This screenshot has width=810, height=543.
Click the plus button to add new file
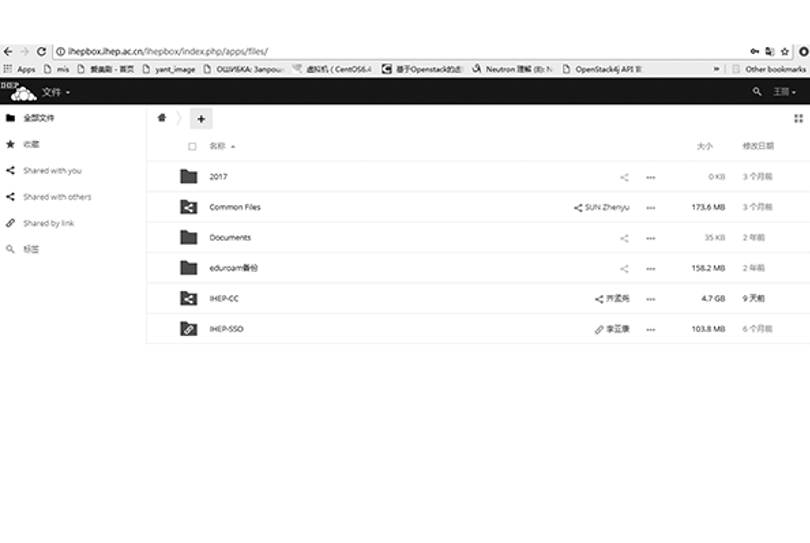click(x=200, y=119)
